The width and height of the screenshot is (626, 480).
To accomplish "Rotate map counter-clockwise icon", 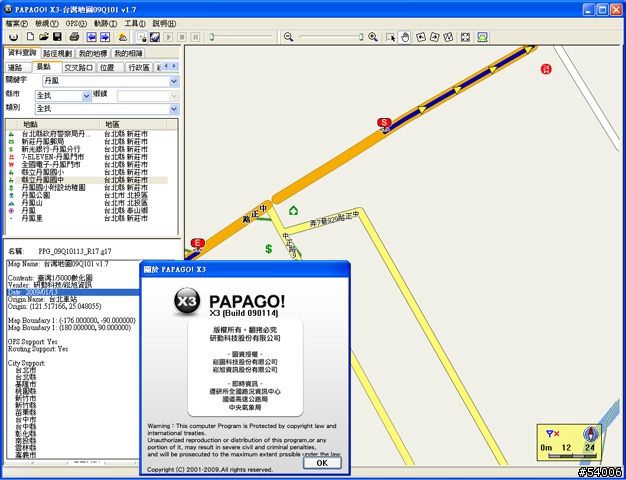I will click(x=421, y=37).
